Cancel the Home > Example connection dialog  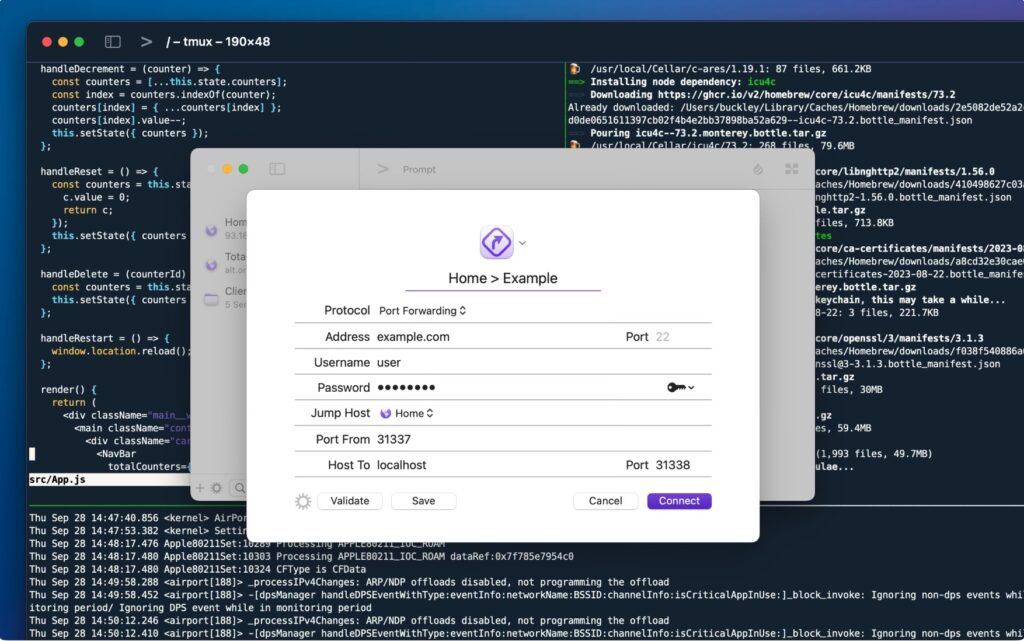[605, 501]
